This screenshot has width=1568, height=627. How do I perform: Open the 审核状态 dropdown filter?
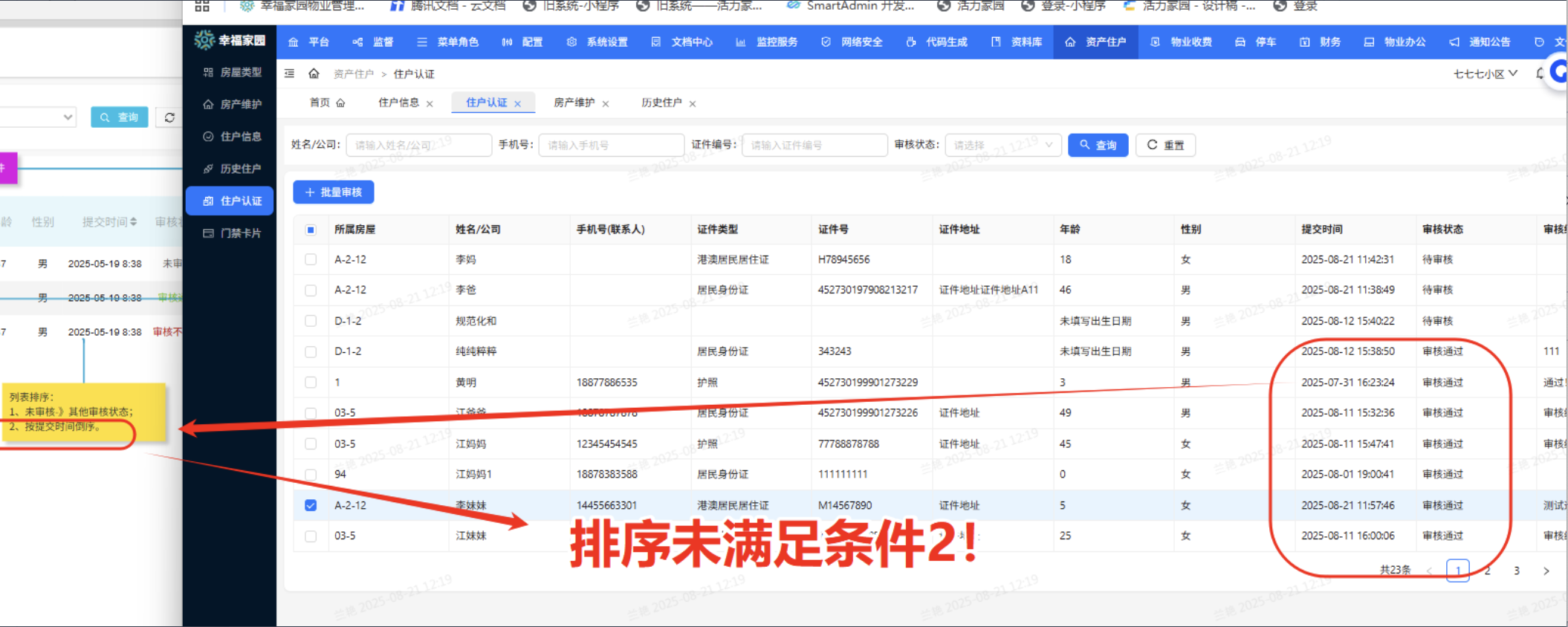pos(1002,145)
